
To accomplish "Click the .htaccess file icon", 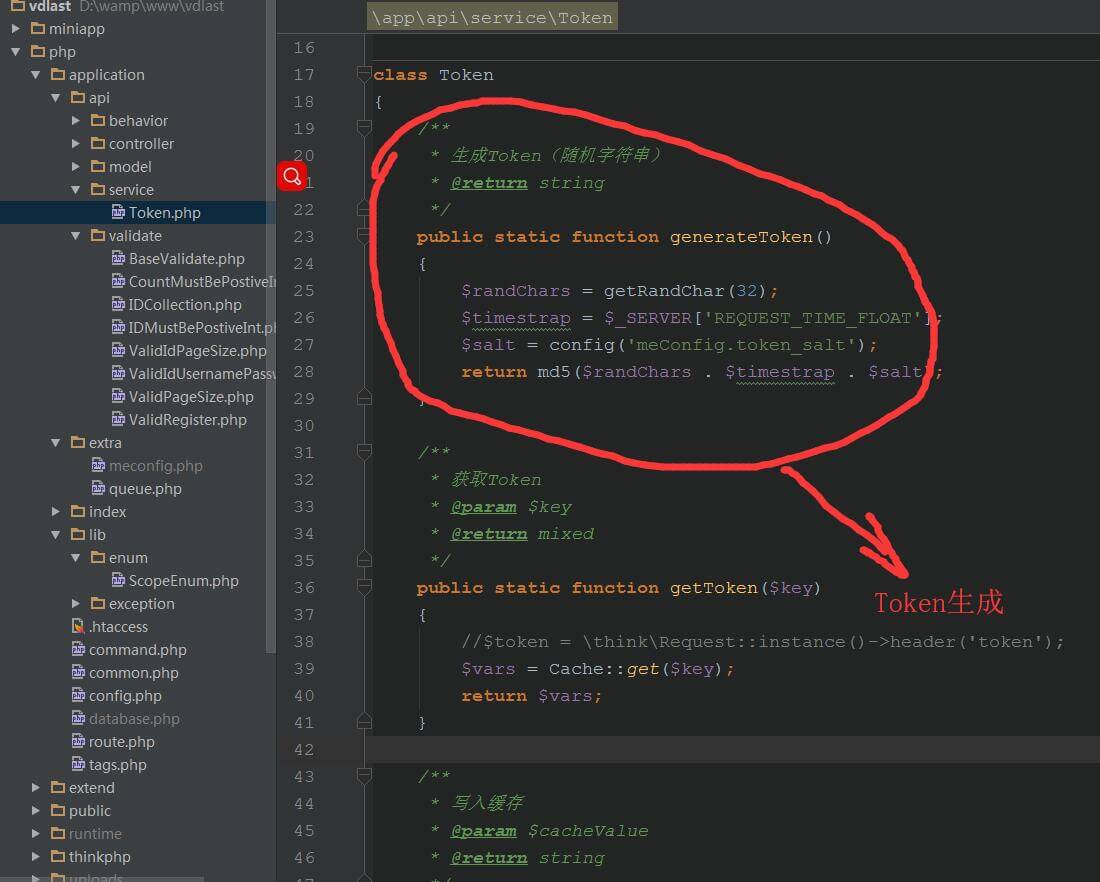I will 79,627.
